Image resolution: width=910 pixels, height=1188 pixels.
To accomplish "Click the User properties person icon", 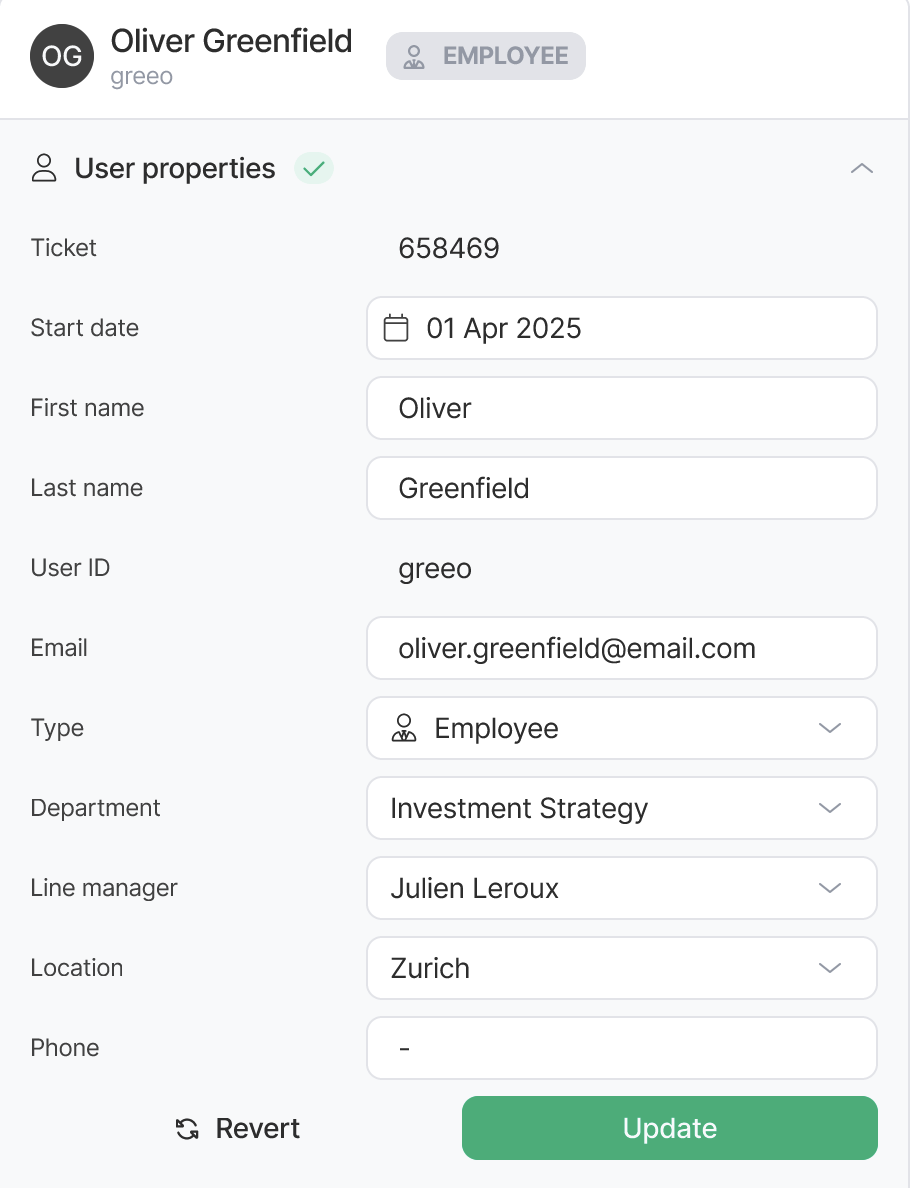I will tap(44, 168).
